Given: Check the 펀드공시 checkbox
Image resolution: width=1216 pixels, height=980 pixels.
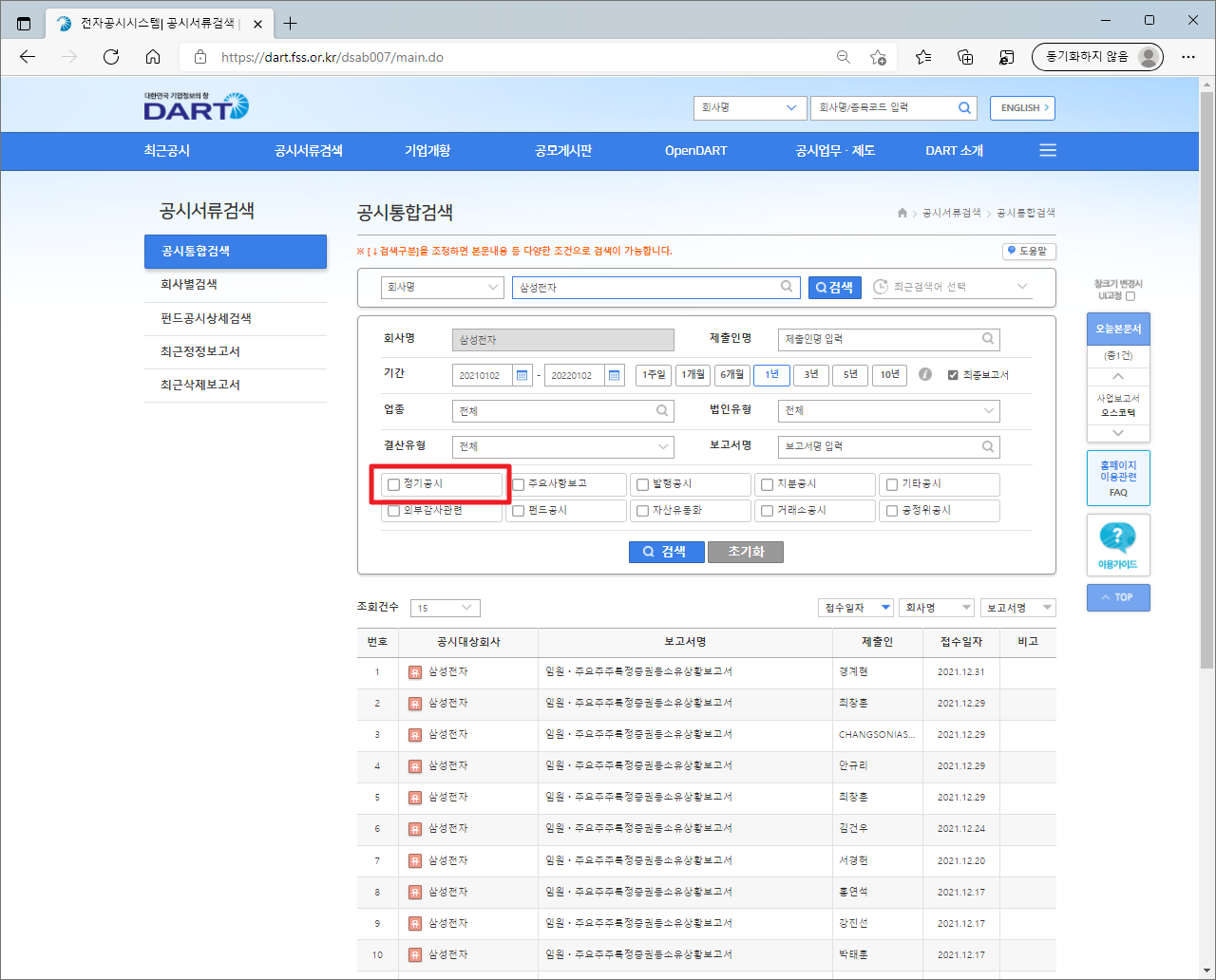Looking at the screenshot, I should tap(519, 511).
